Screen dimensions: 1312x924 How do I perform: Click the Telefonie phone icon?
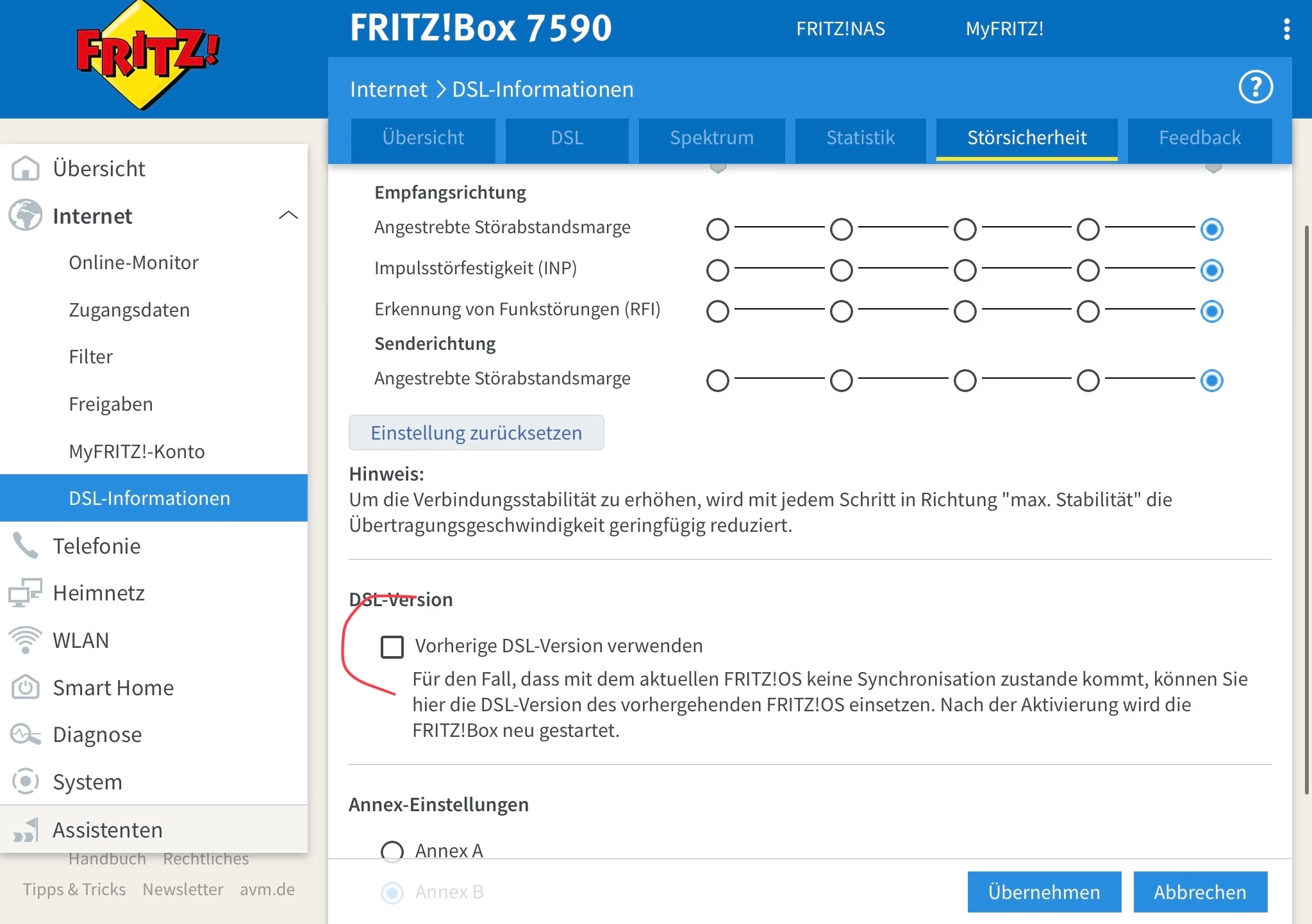[x=26, y=545]
